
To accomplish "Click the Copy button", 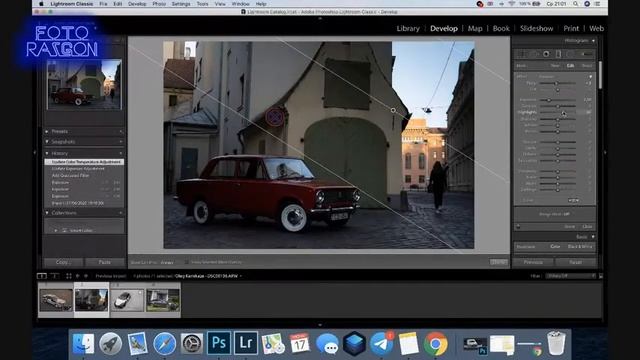I will point(63,262).
